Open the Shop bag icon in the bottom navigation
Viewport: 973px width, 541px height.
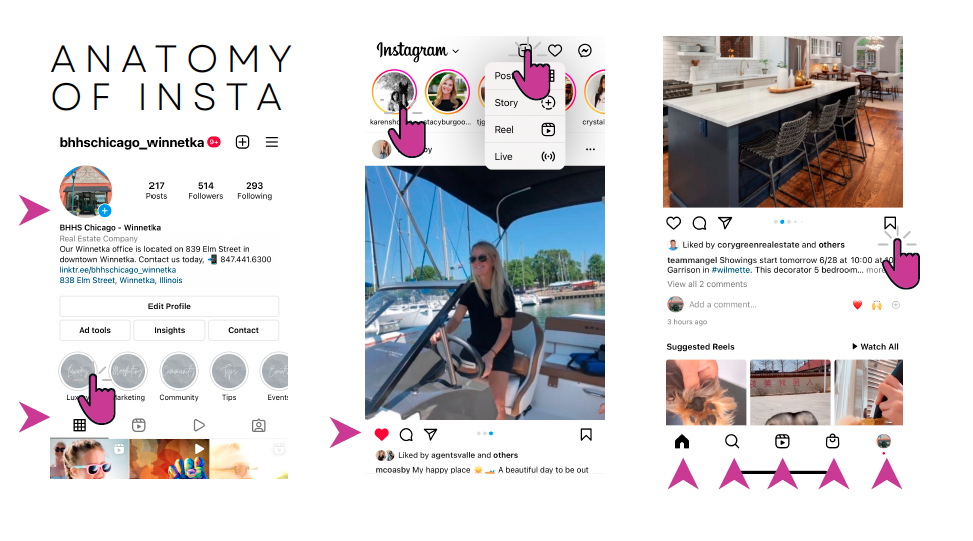(x=833, y=441)
